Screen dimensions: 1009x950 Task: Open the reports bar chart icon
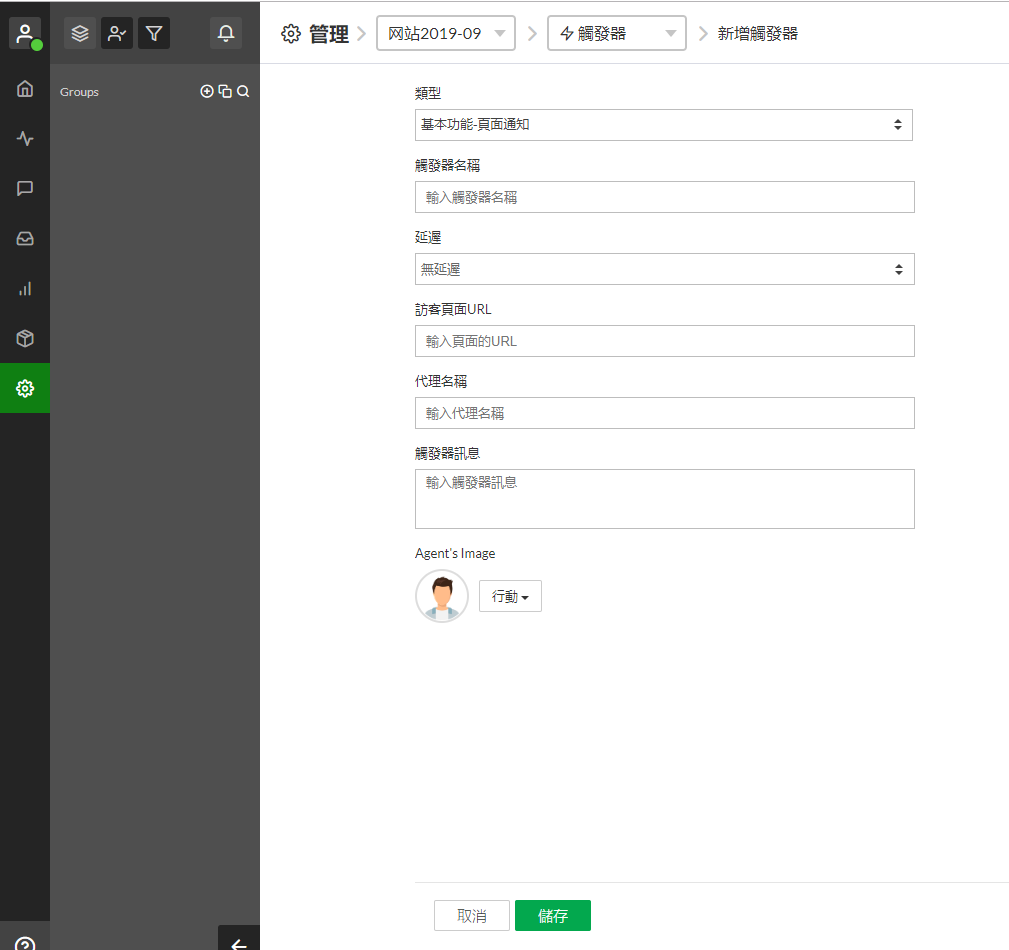coord(25,288)
